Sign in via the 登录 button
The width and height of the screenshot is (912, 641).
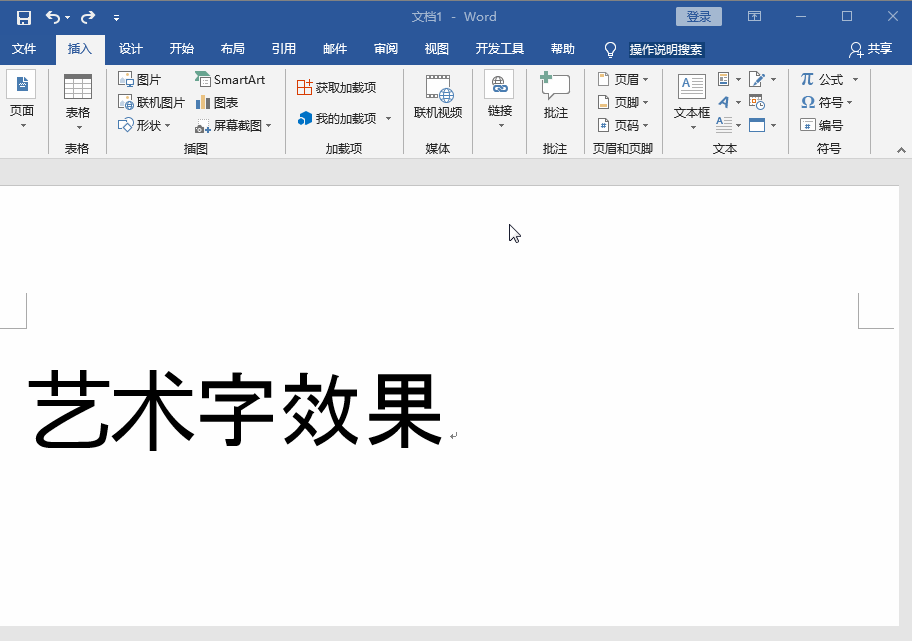tap(698, 16)
